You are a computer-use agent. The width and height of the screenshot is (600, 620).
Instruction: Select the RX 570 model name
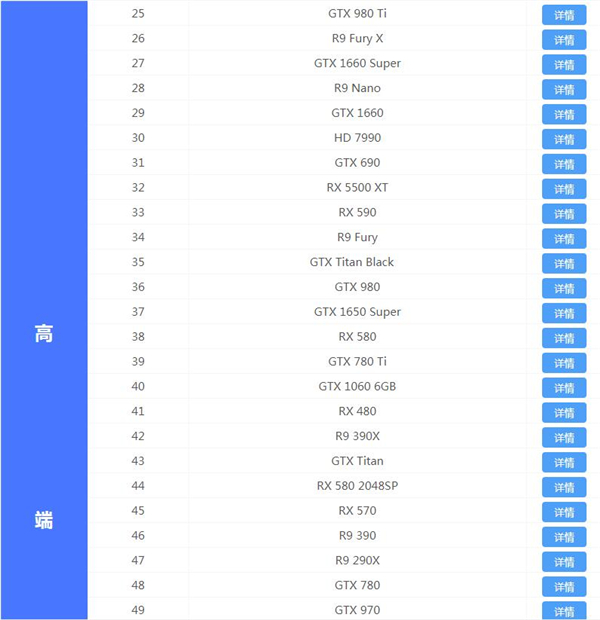[x=357, y=511]
